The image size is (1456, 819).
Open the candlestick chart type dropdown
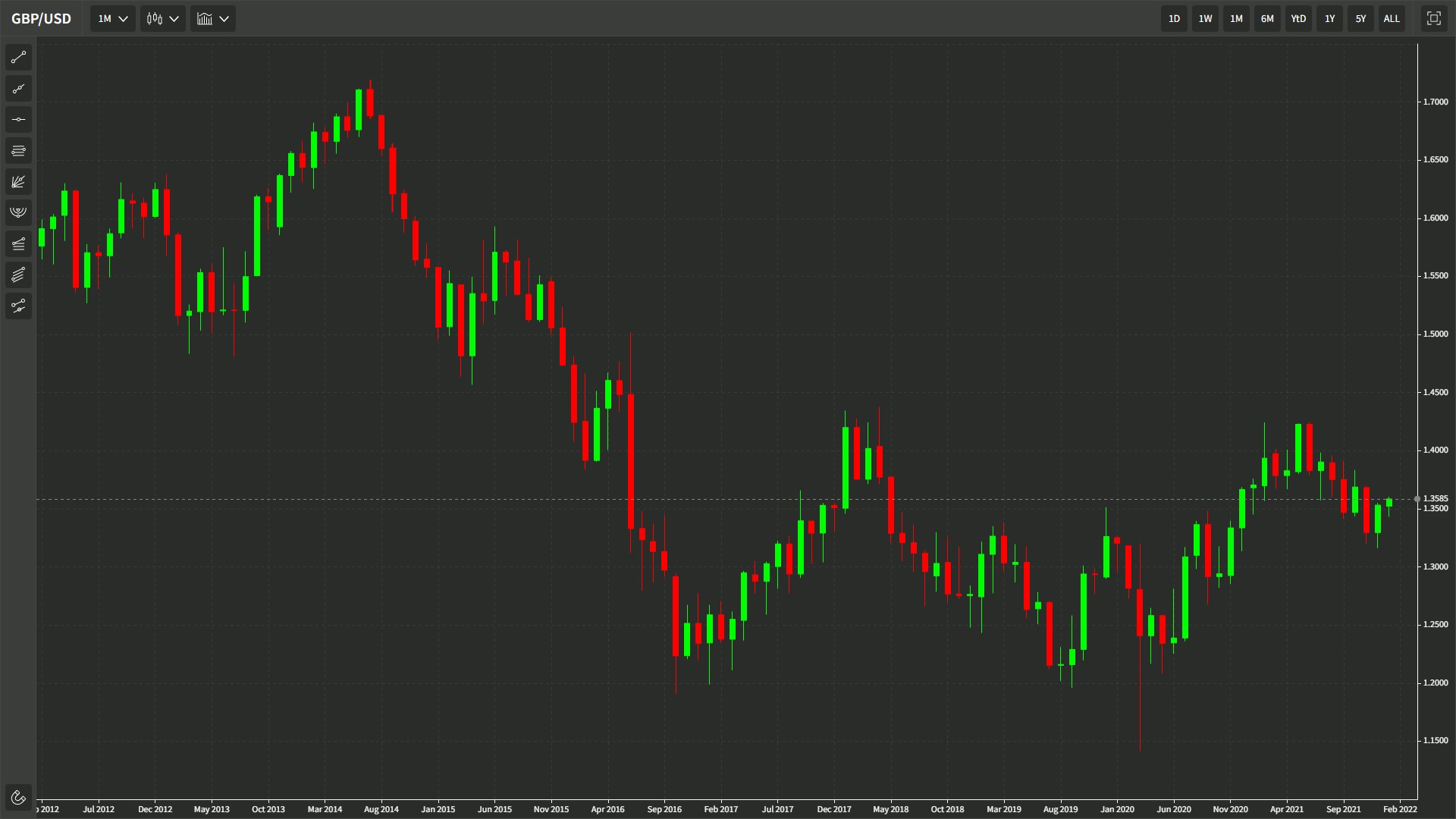pyautogui.click(x=163, y=19)
